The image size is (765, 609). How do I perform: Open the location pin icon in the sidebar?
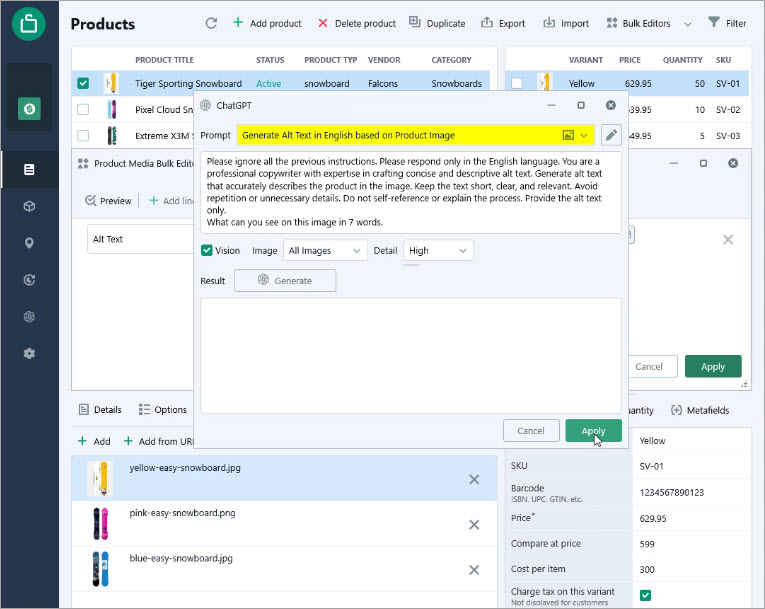tap(29, 243)
